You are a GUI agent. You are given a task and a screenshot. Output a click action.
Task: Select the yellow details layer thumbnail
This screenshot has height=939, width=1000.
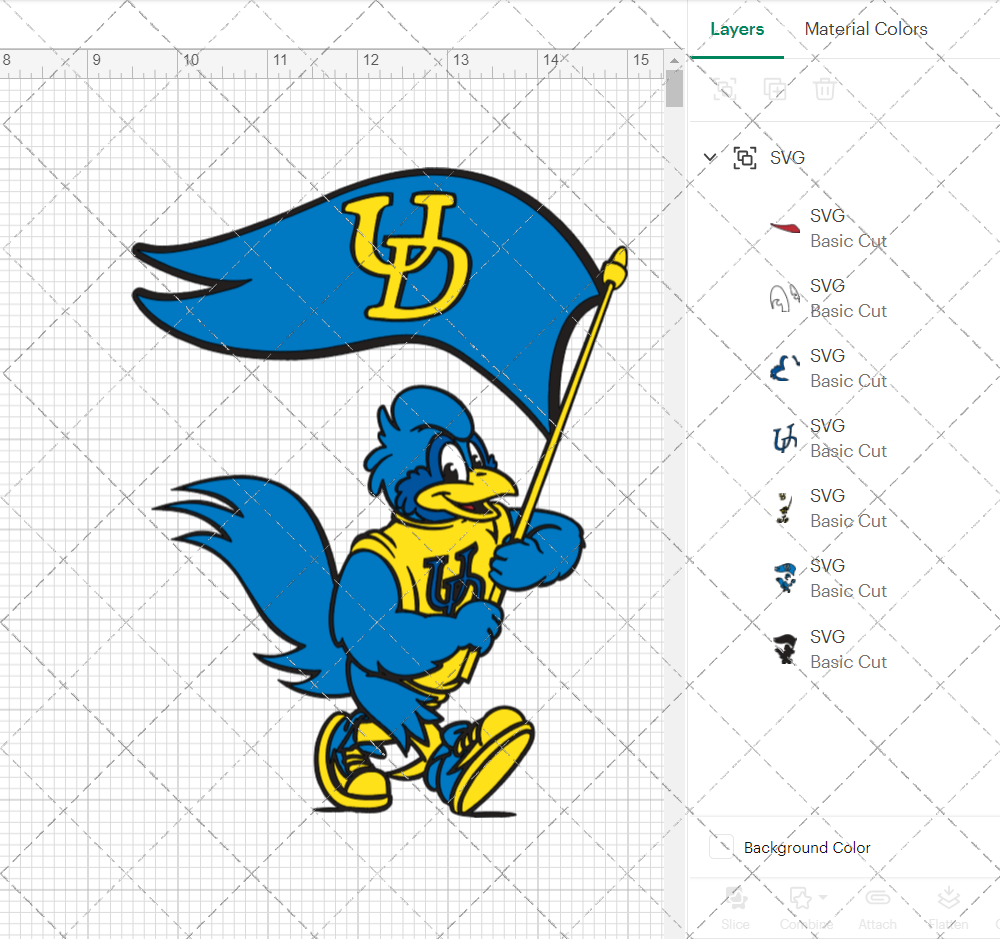[x=784, y=508]
